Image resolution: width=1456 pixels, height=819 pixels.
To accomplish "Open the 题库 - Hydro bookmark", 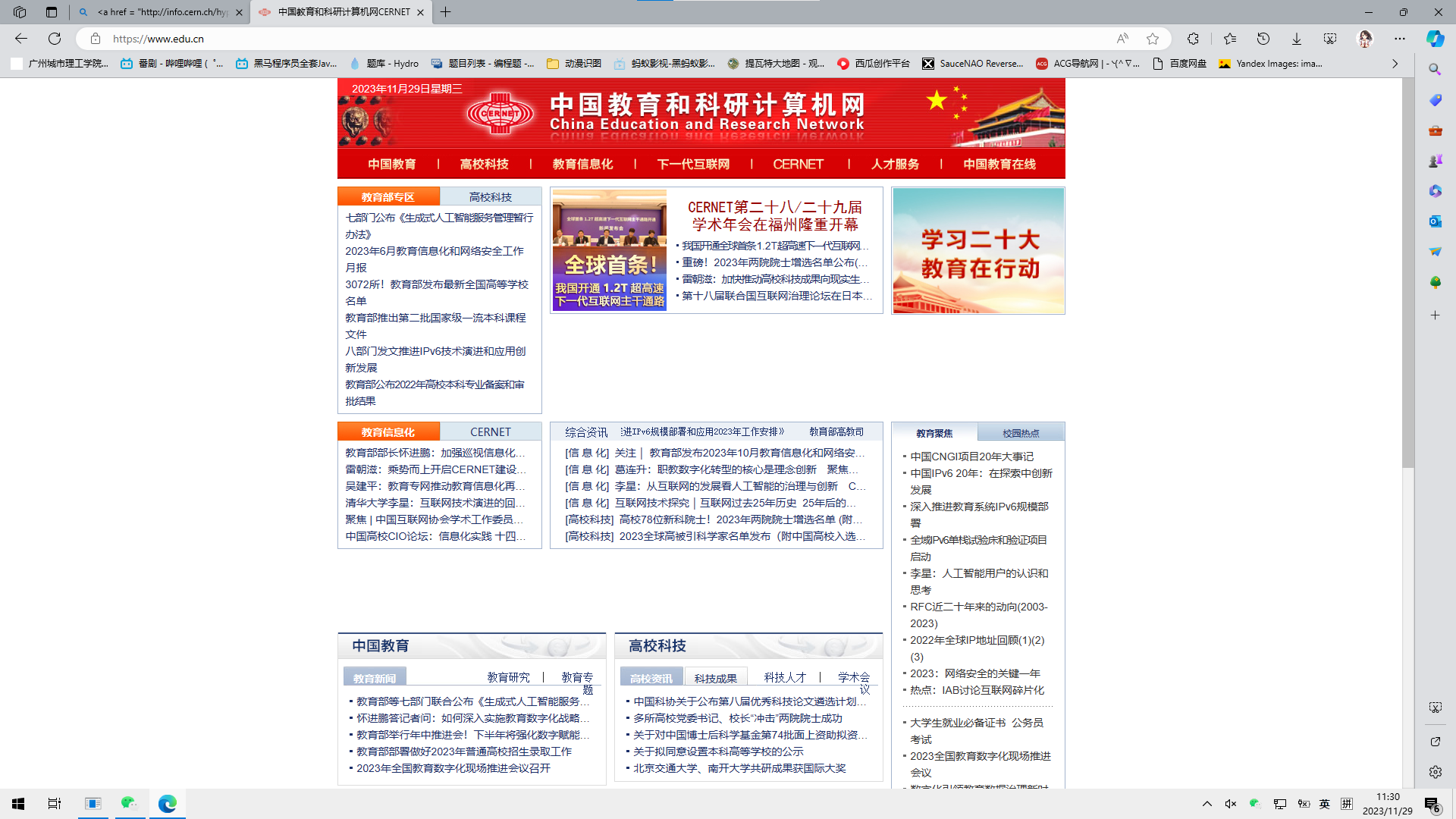I will 384,64.
